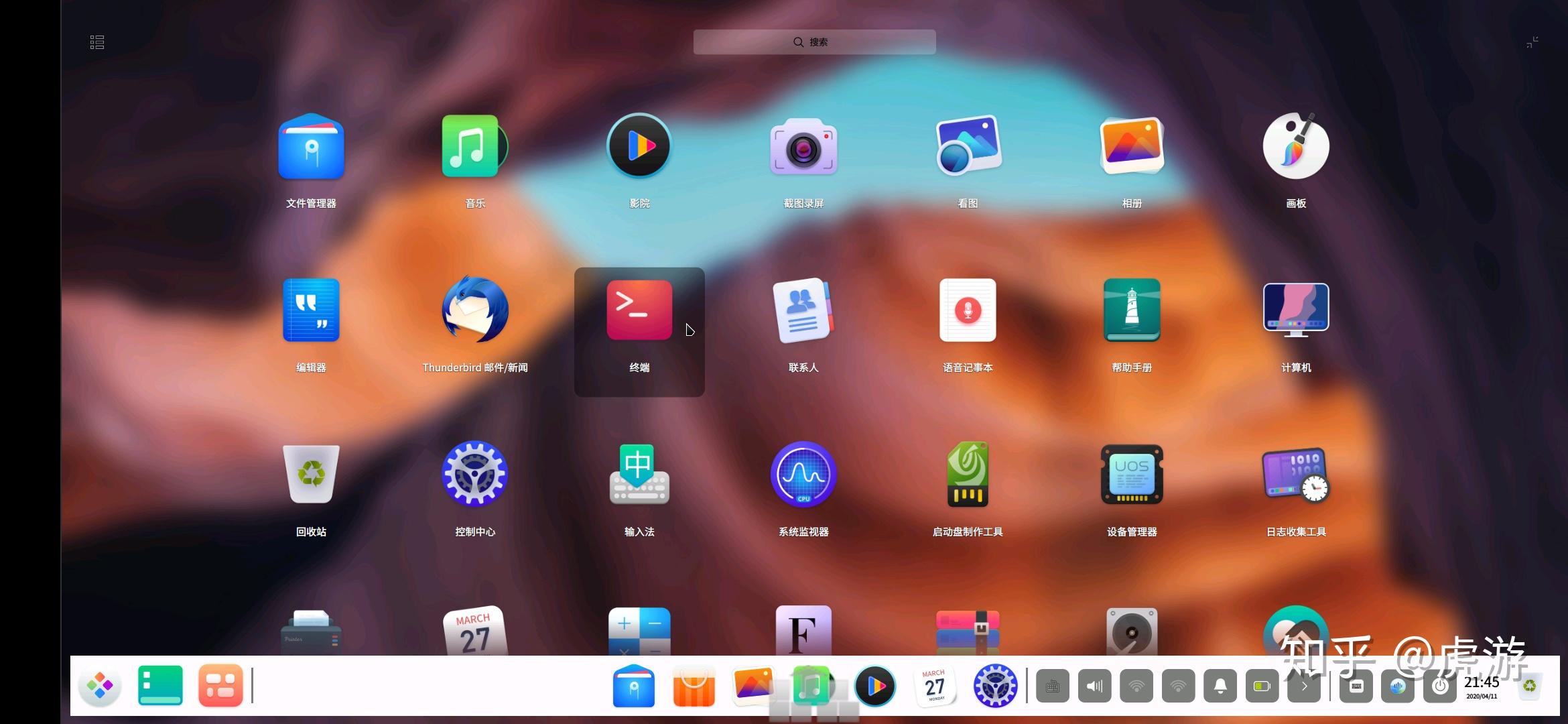Open 截图录屏 screenshot tool
Screen dimensions: 1568x724
803,147
